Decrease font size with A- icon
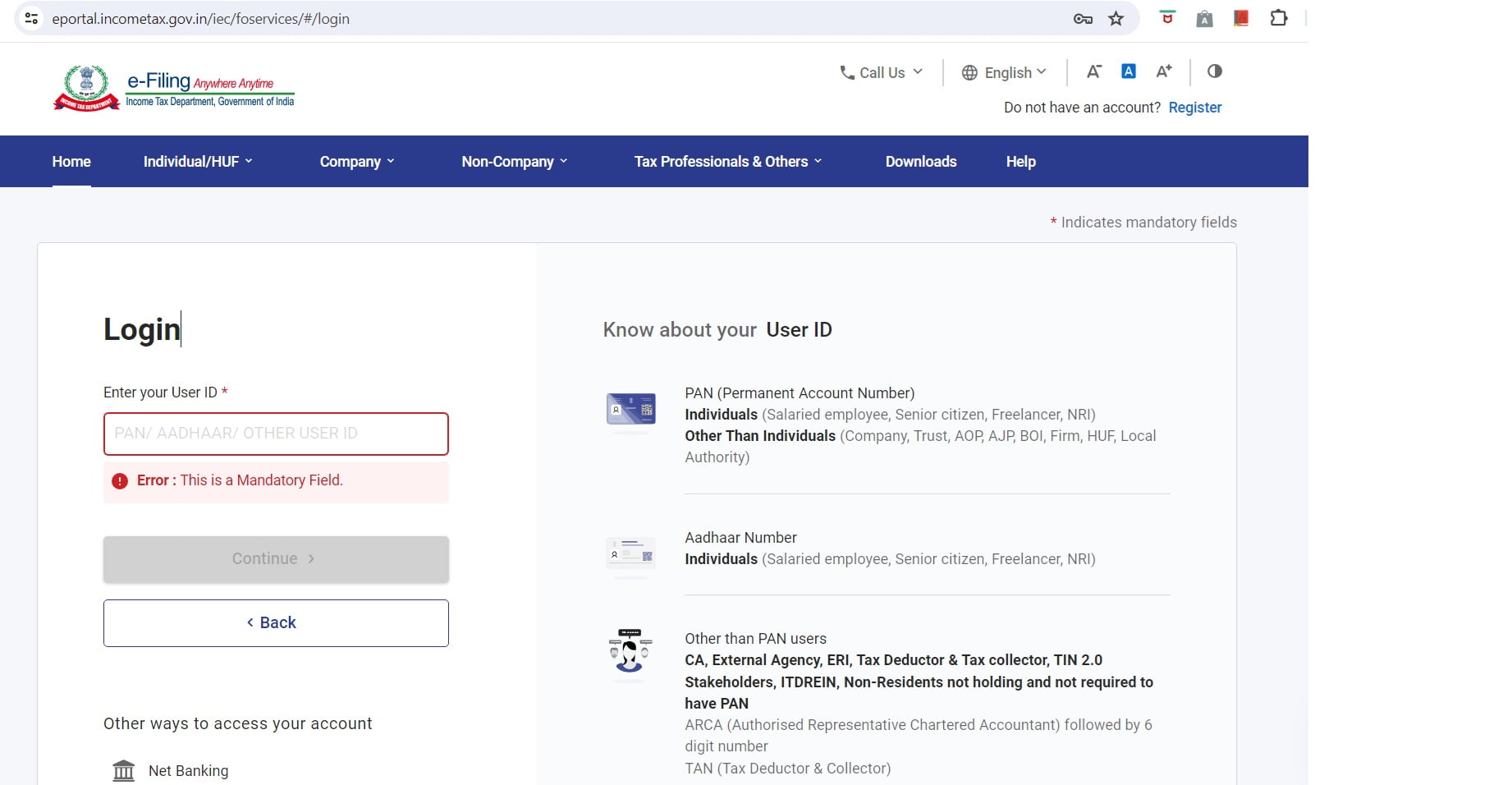1512x785 pixels. [1093, 71]
